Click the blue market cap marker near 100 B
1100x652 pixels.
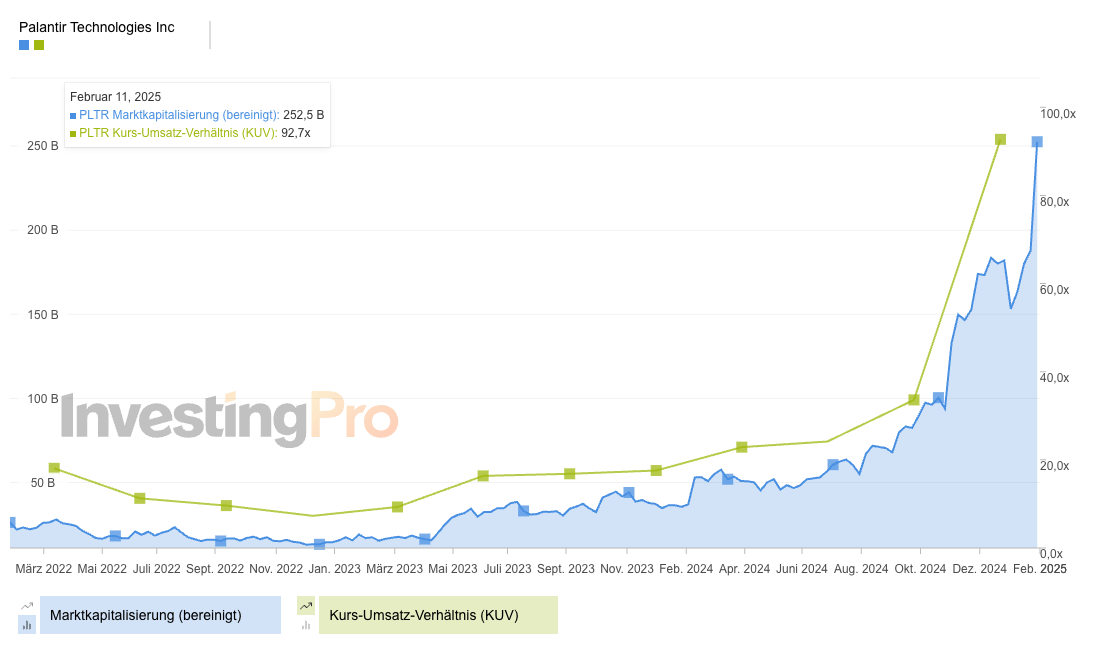(x=938, y=398)
